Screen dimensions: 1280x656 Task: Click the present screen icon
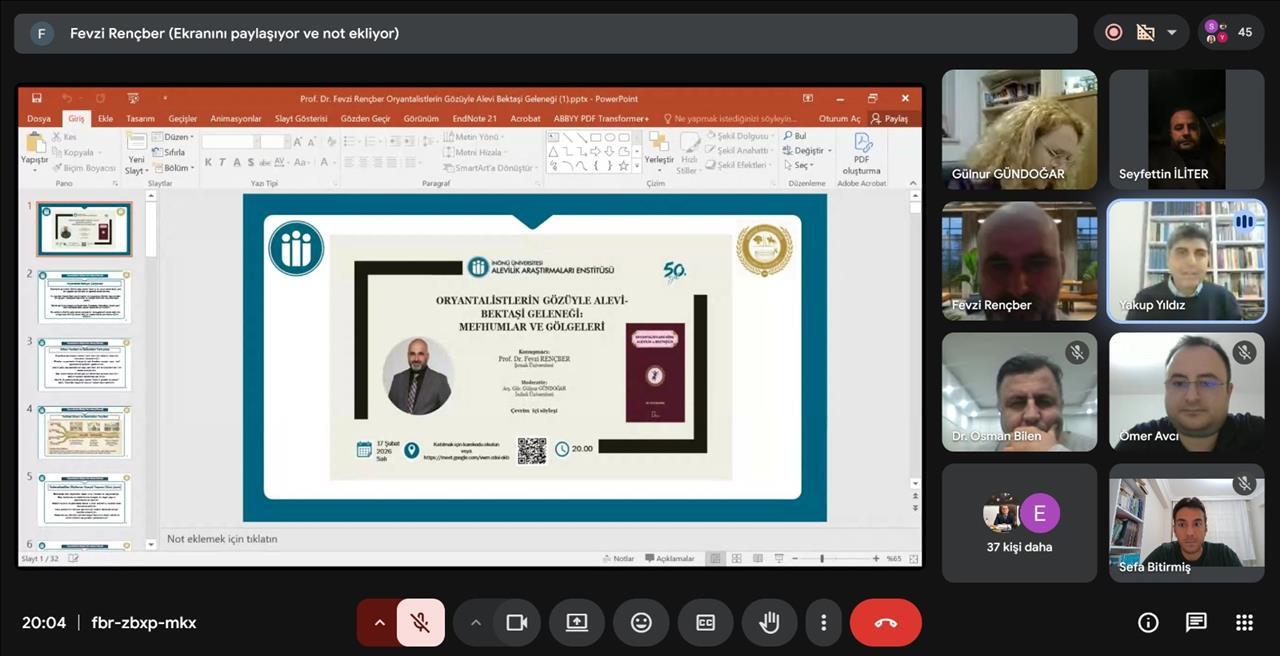pyautogui.click(x=577, y=623)
